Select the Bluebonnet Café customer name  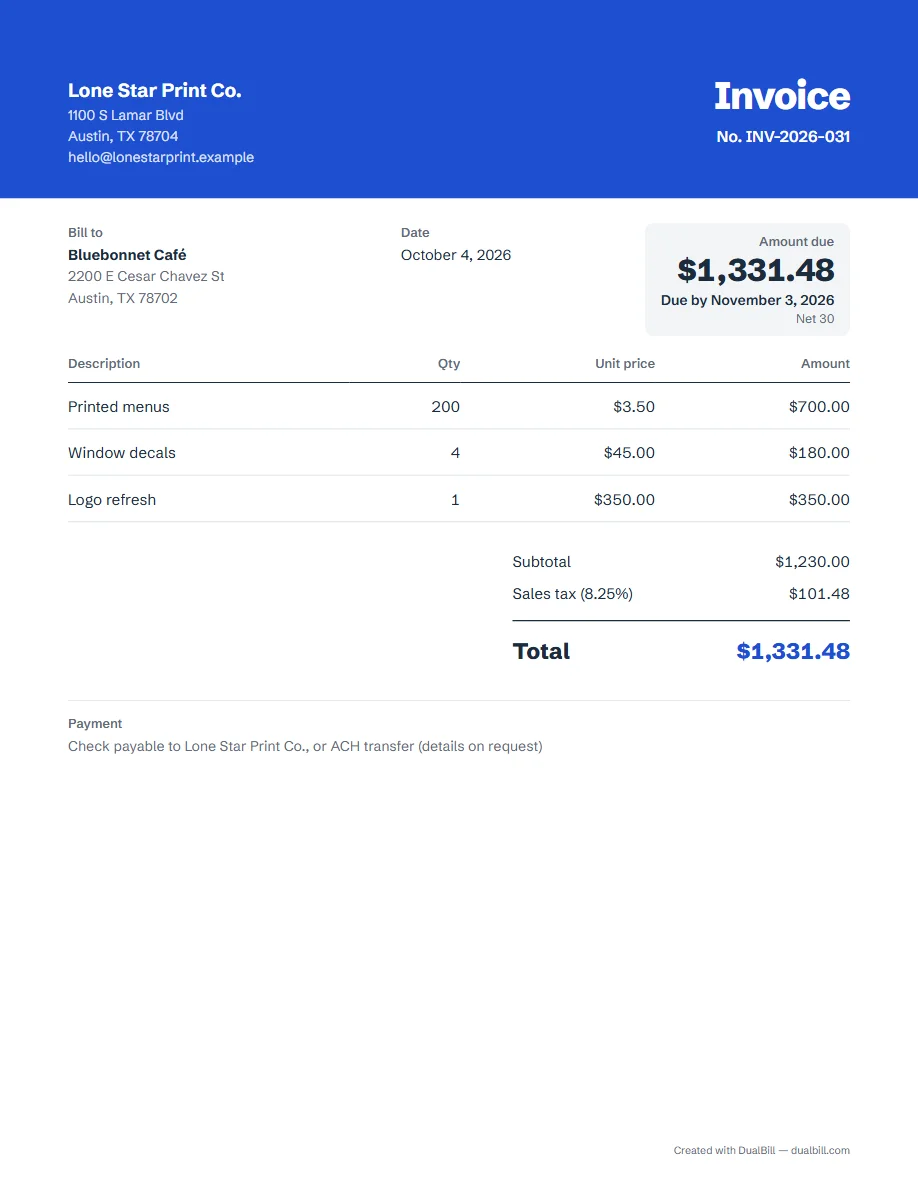click(127, 255)
